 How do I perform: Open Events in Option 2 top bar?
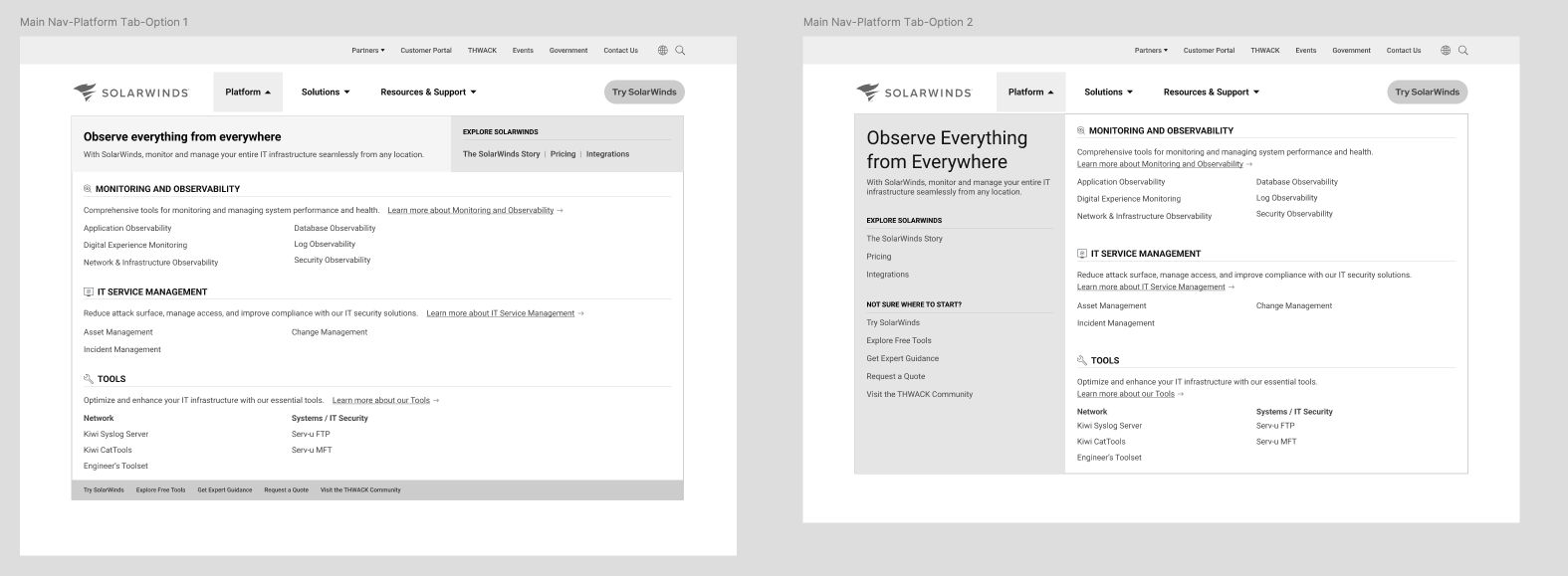(x=1306, y=50)
